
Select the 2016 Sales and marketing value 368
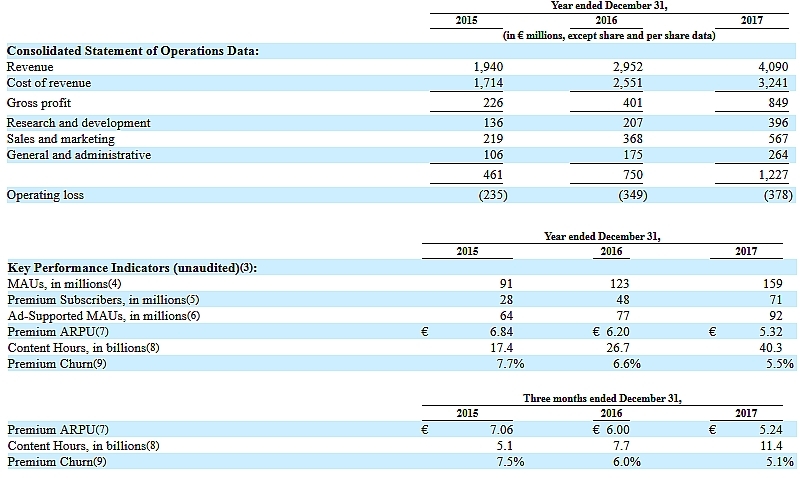[633, 139]
